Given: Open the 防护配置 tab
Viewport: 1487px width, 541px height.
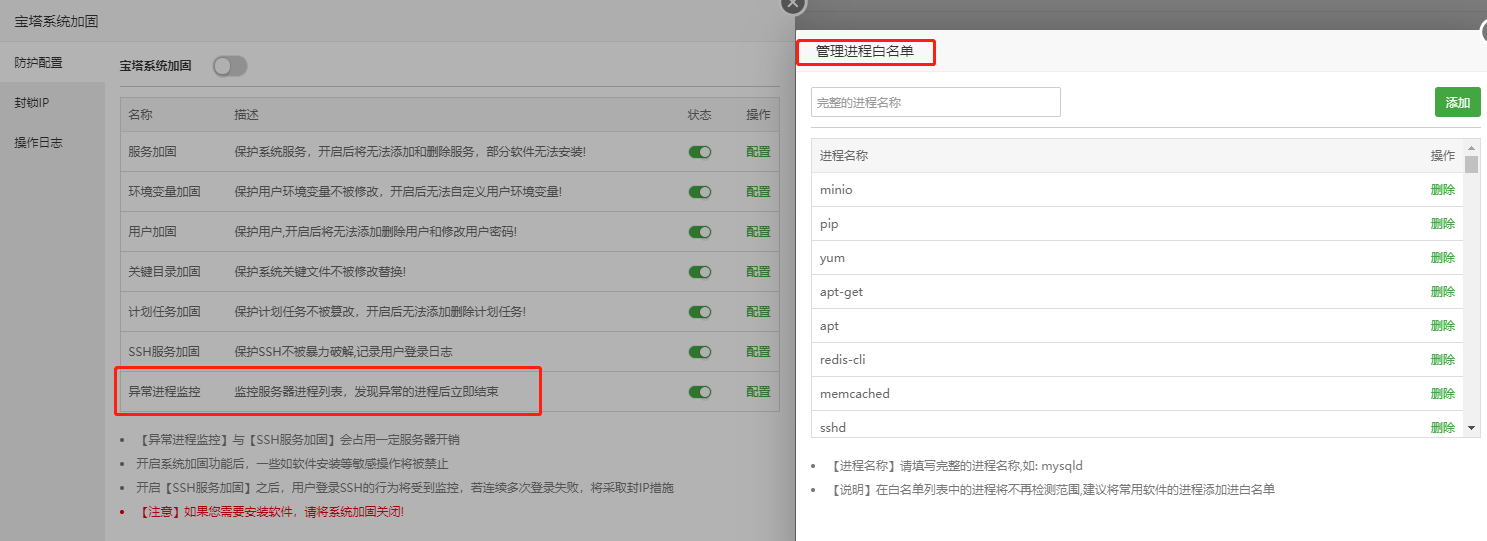Looking at the screenshot, I should 52,62.
